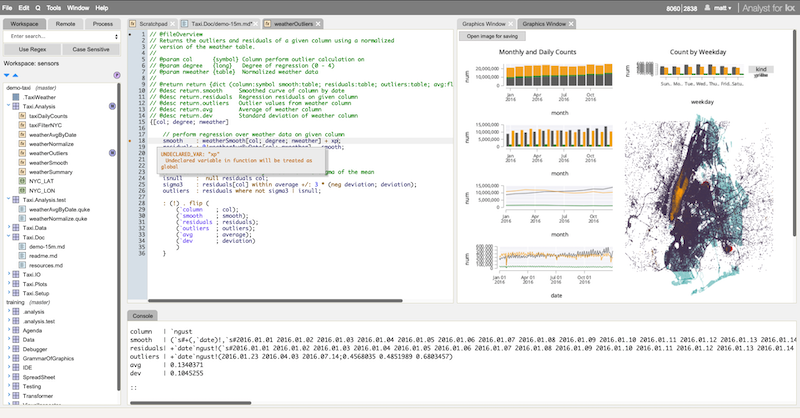The image size is (800, 418).
Task: Open the Tools menu
Action: 54,8
